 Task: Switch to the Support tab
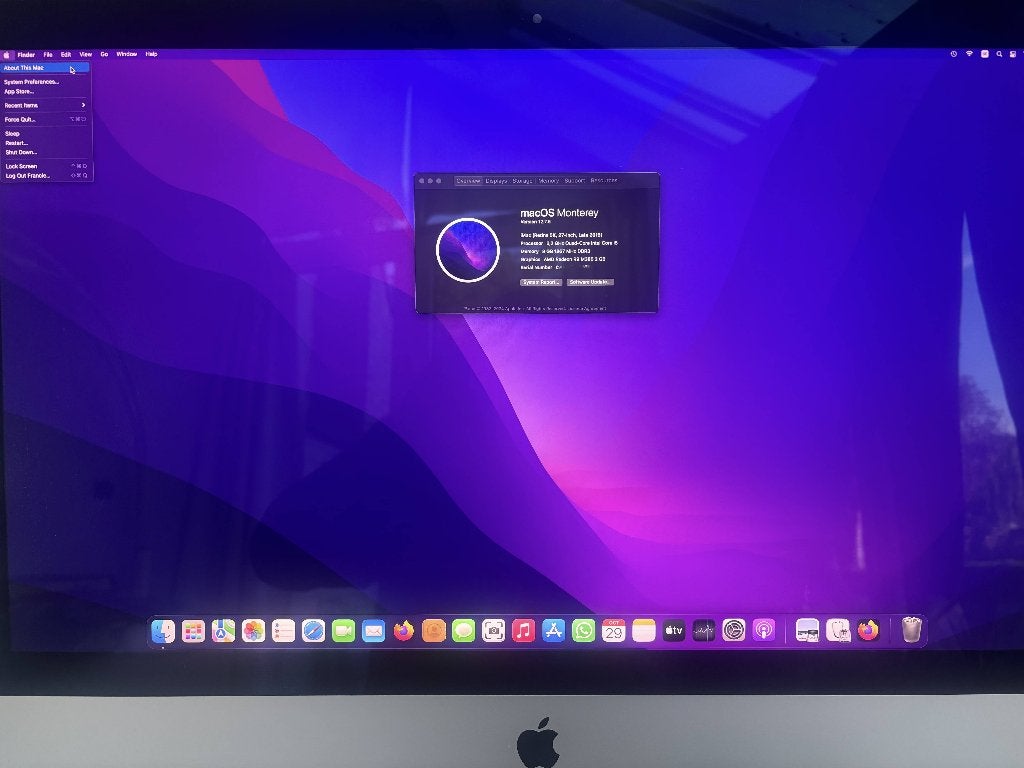(x=575, y=180)
